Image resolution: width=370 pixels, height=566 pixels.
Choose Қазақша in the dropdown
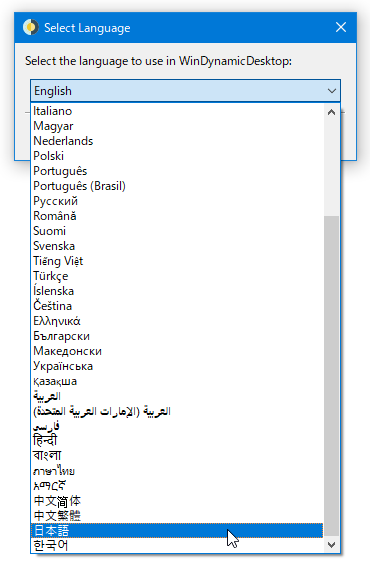pos(177,381)
